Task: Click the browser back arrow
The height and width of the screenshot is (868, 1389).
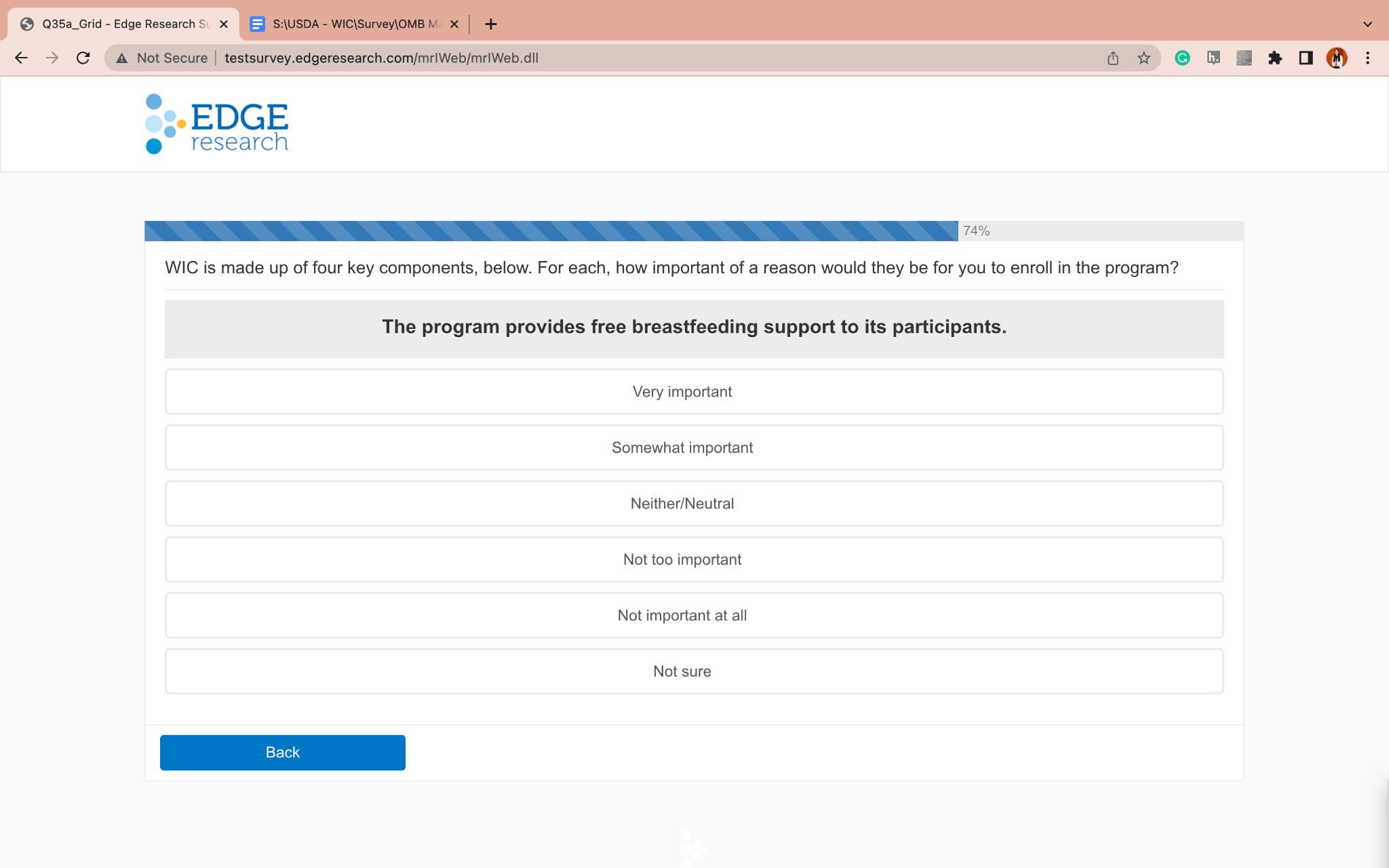Action: [x=21, y=58]
